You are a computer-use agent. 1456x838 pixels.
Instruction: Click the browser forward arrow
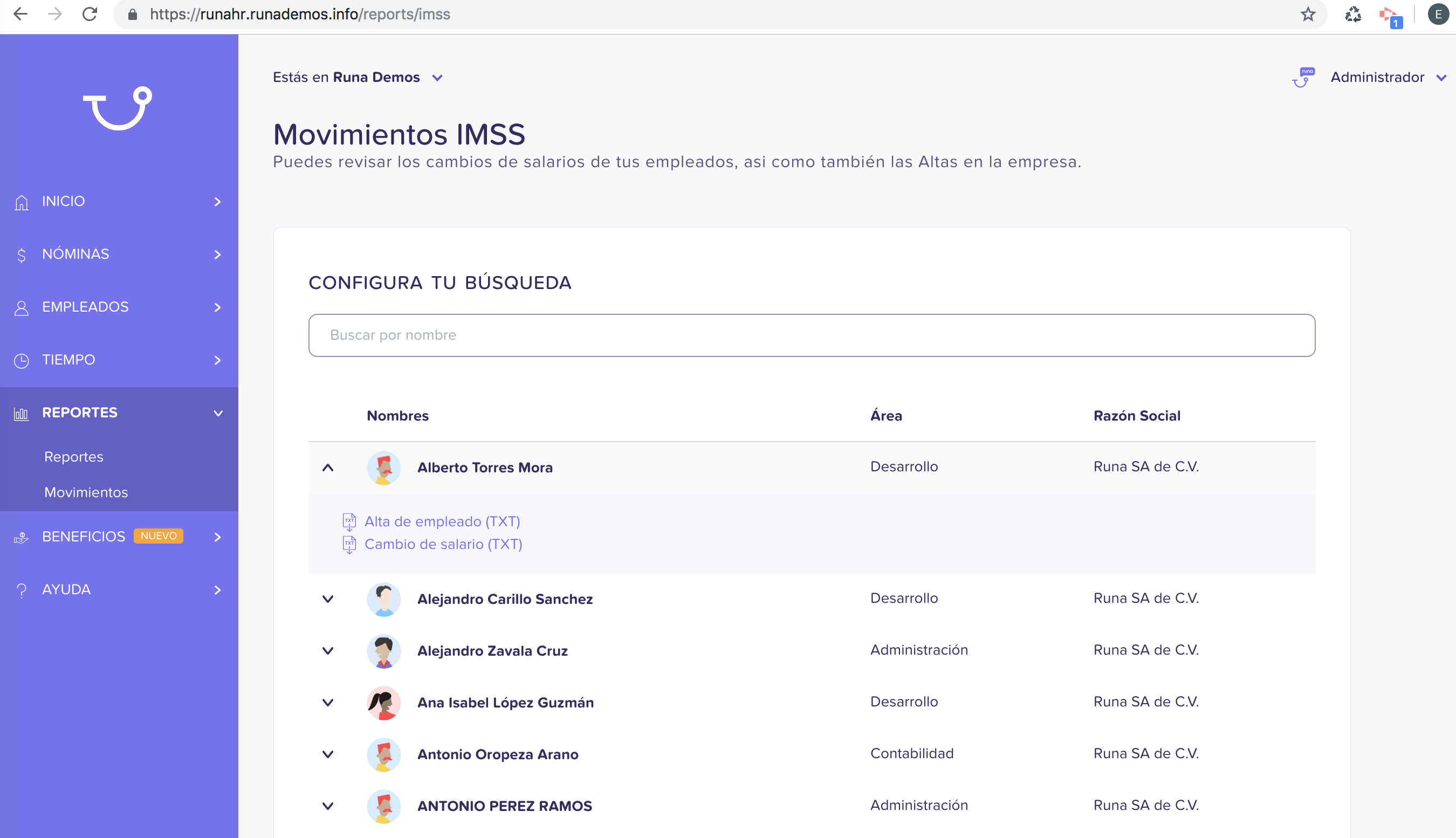[54, 14]
